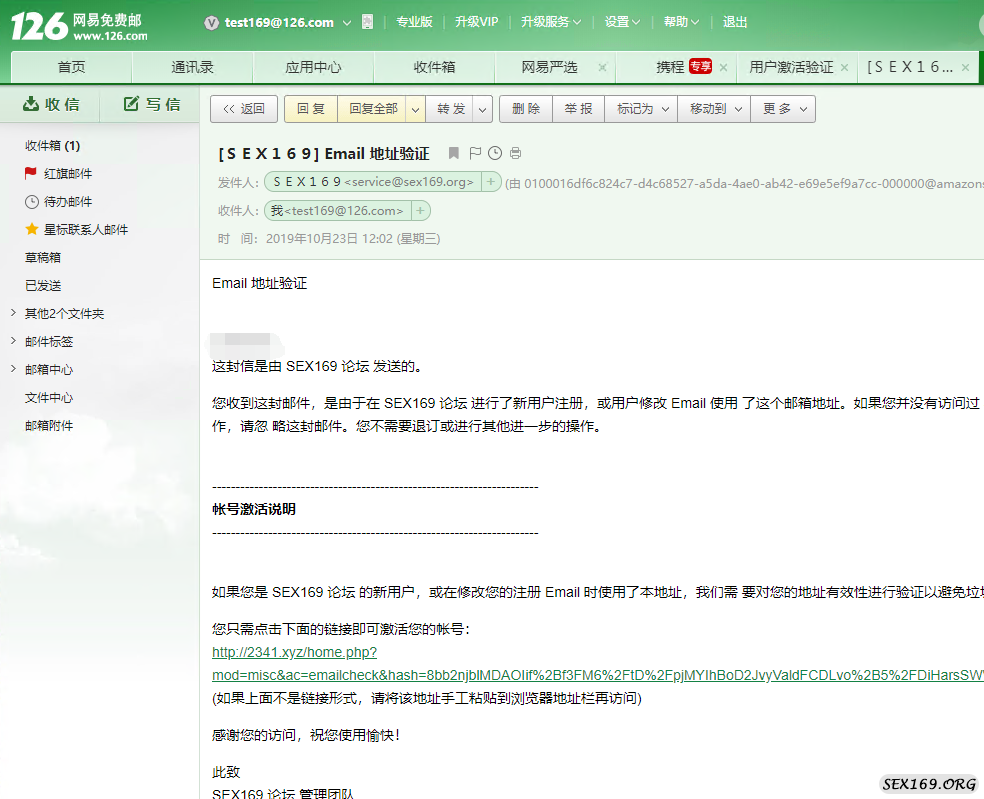Print the email using the printer icon
Screen dimensions: 984x799
[x=515, y=153]
